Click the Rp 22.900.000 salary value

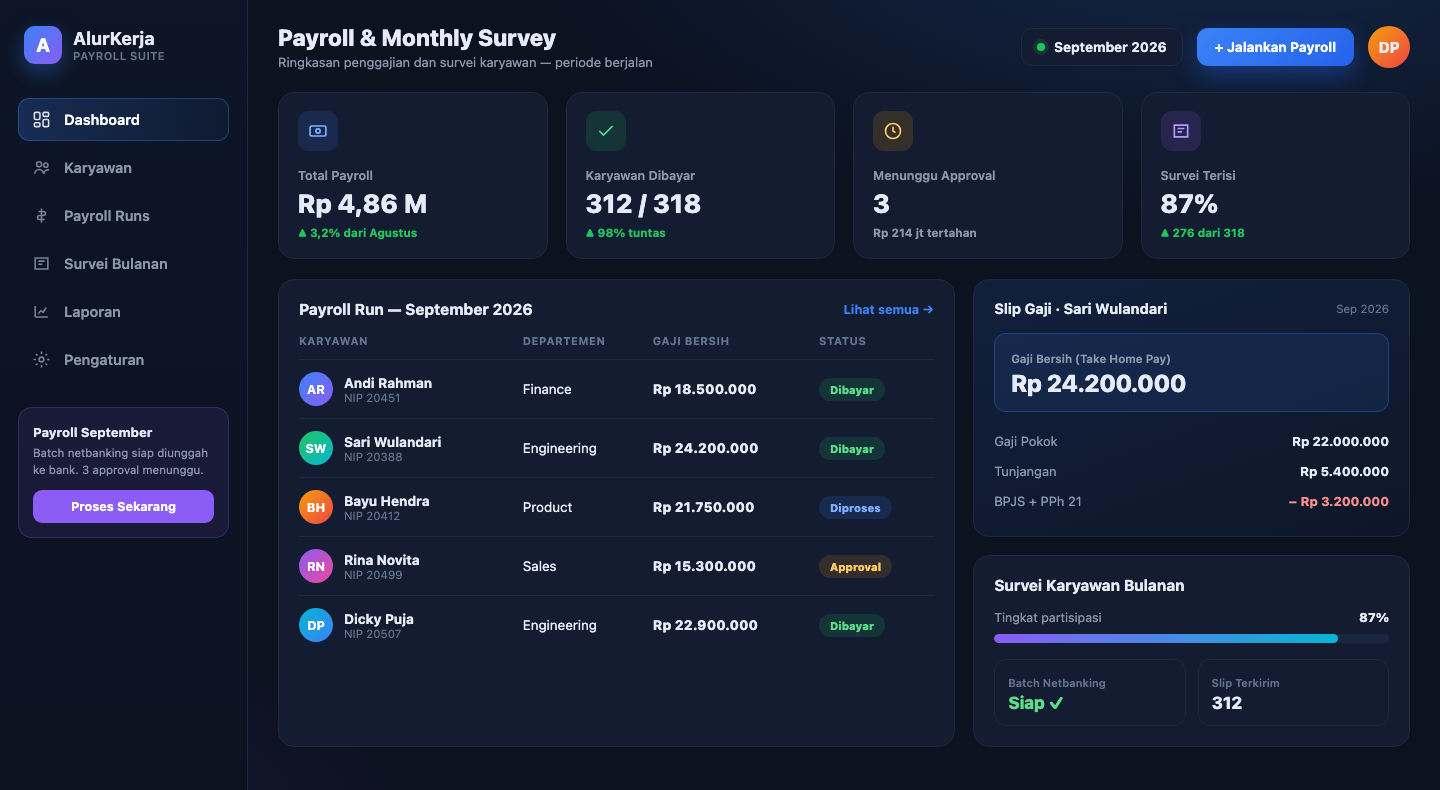click(x=705, y=626)
